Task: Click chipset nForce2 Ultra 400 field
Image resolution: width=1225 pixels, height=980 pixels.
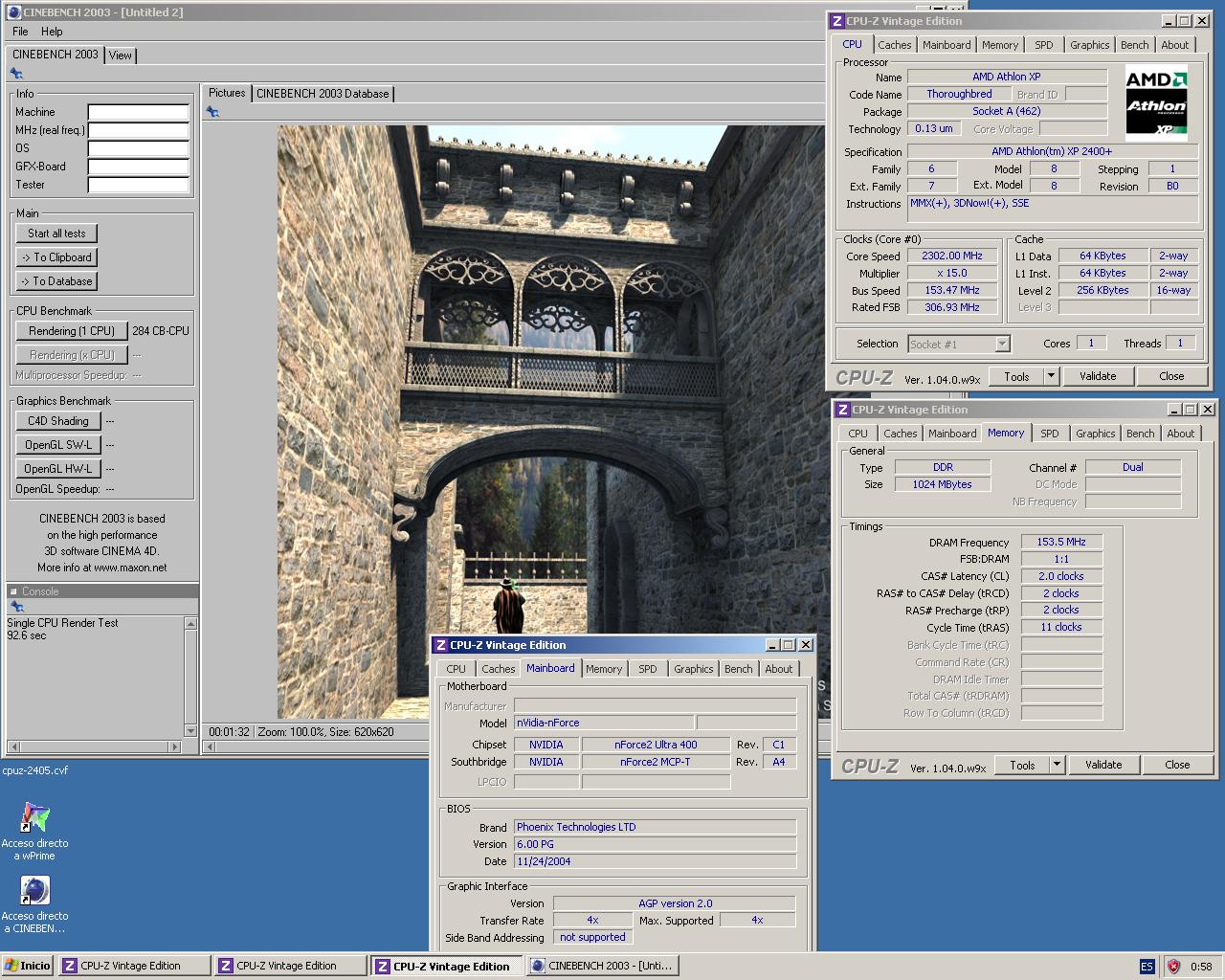Action: coord(656,745)
